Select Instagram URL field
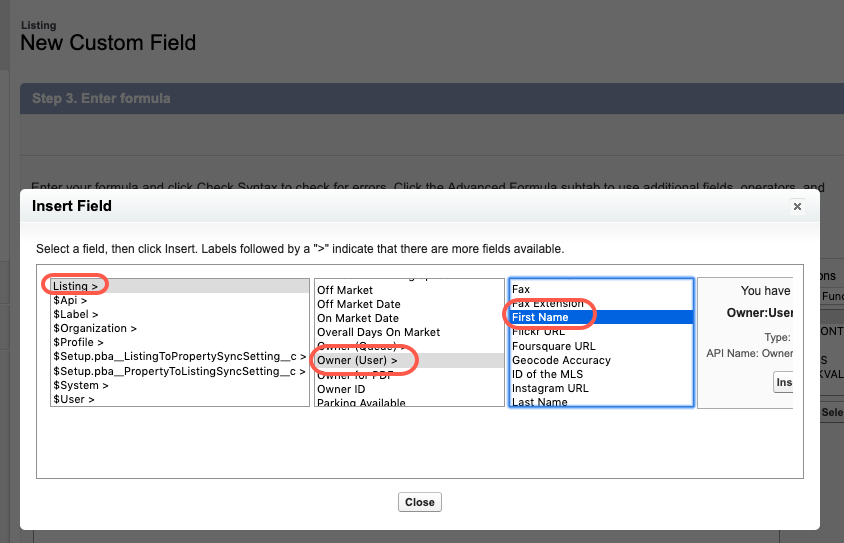Viewport: 844px width, 543px height. (601, 388)
